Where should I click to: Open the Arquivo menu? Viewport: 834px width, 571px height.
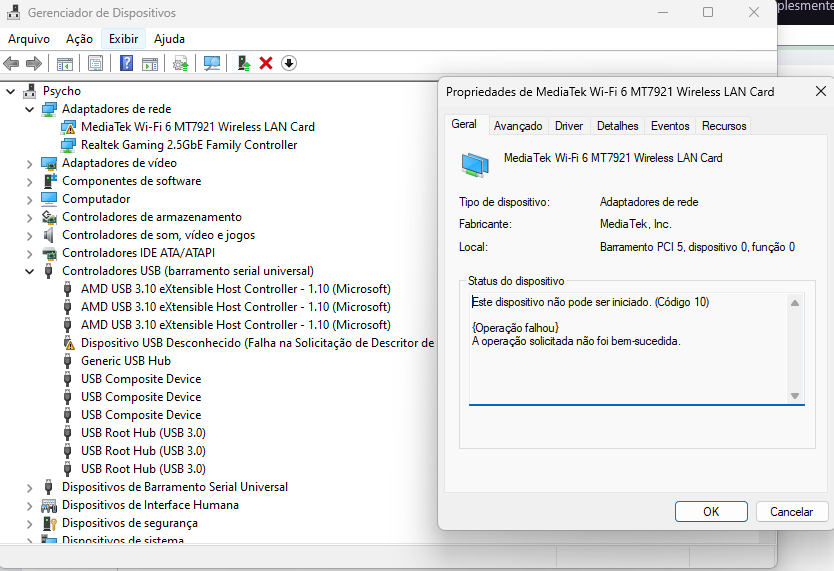pos(29,39)
